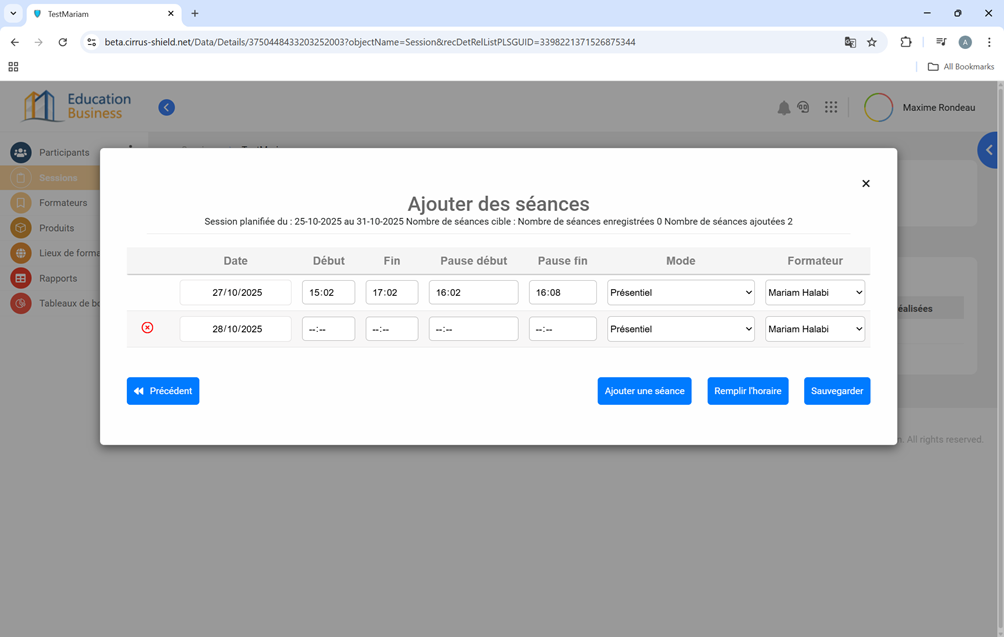Go back with the Précédent button
The height and width of the screenshot is (637, 1004).
(x=163, y=391)
